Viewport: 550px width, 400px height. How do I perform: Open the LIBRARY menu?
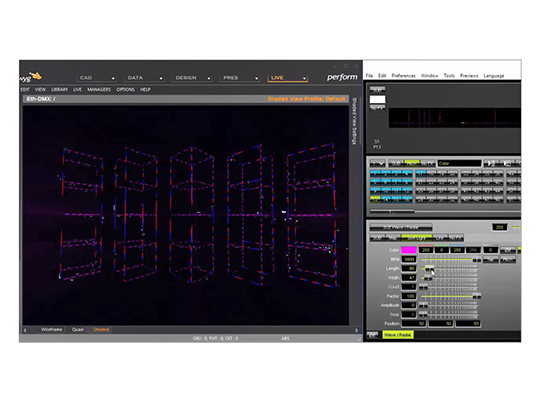[59, 89]
